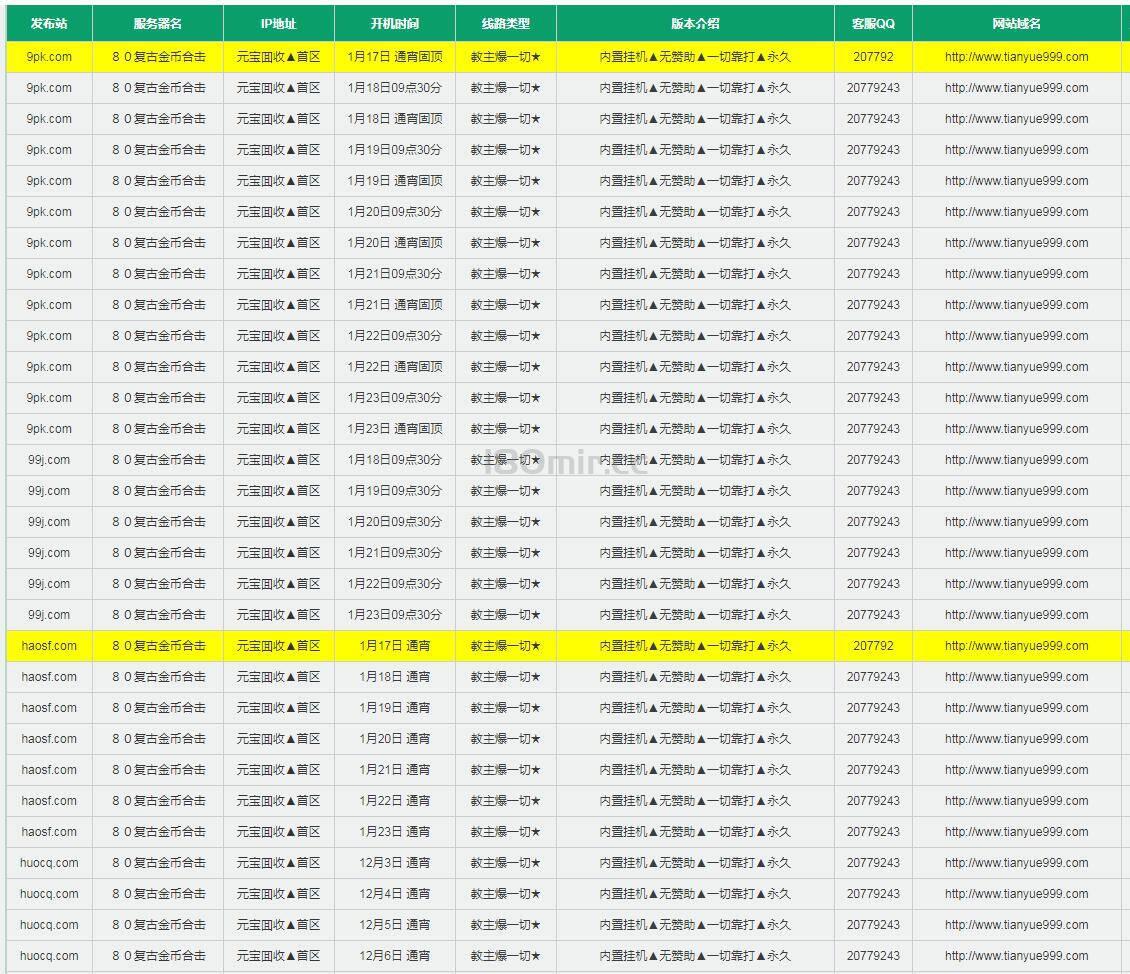Select huocq.com cell in the 12月4日 row
This screenshot has height=974, width=1130.
coord(49,893)
